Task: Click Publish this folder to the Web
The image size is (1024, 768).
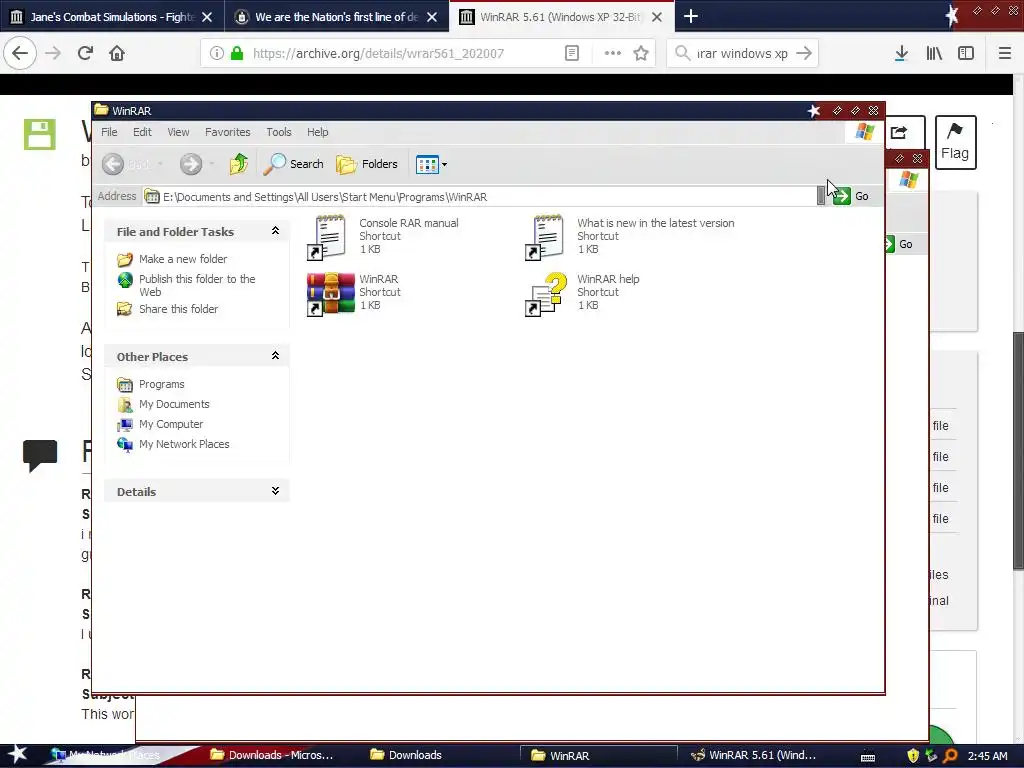Action: pos(186,285)
